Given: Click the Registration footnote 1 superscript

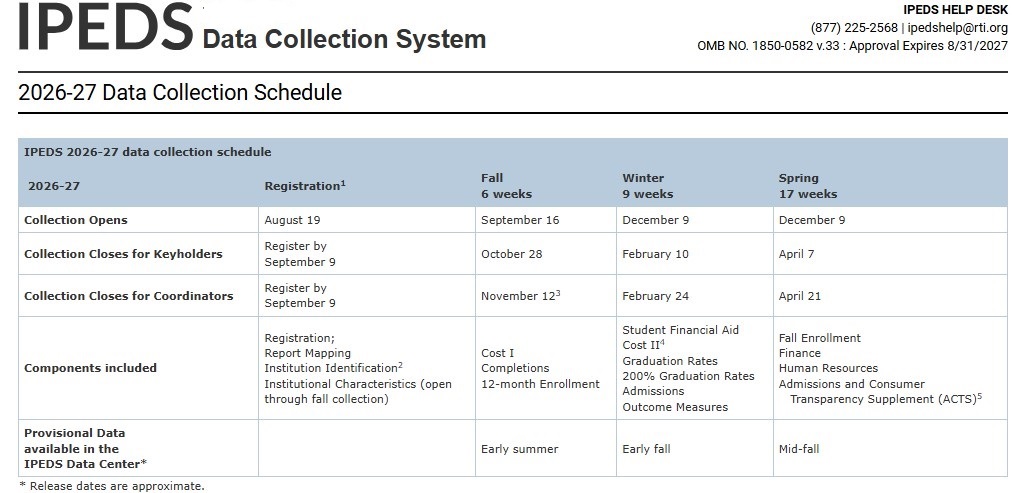Looking at the screenshot, I should 343,183.
